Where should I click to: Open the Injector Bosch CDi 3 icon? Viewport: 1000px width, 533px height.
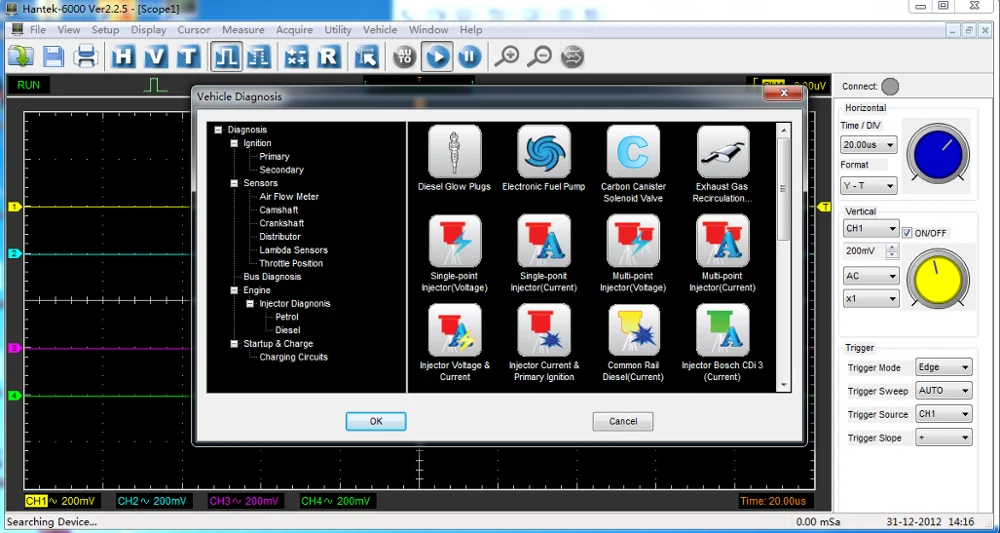pos(722,331)
